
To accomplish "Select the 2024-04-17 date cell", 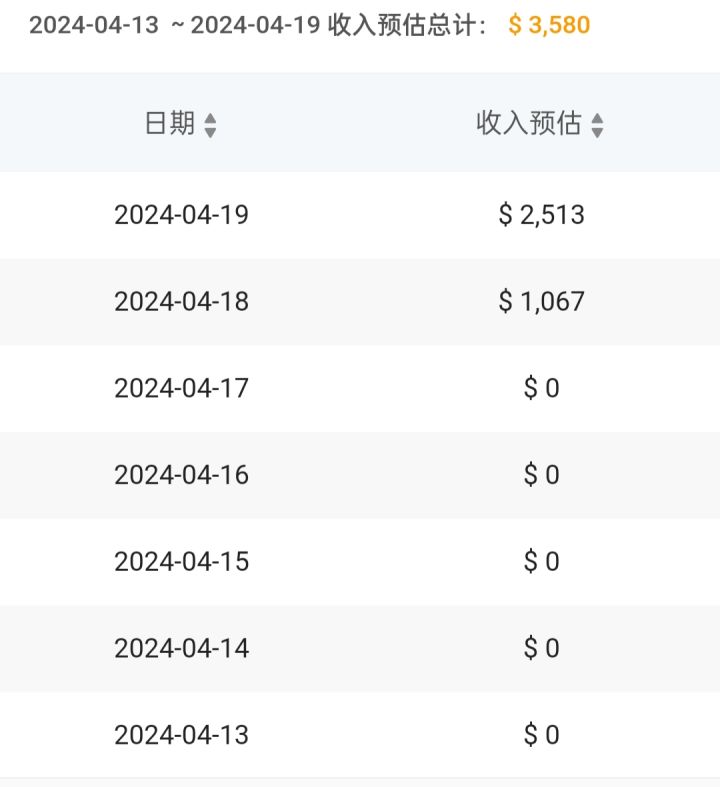I will (x=182, y=388).
